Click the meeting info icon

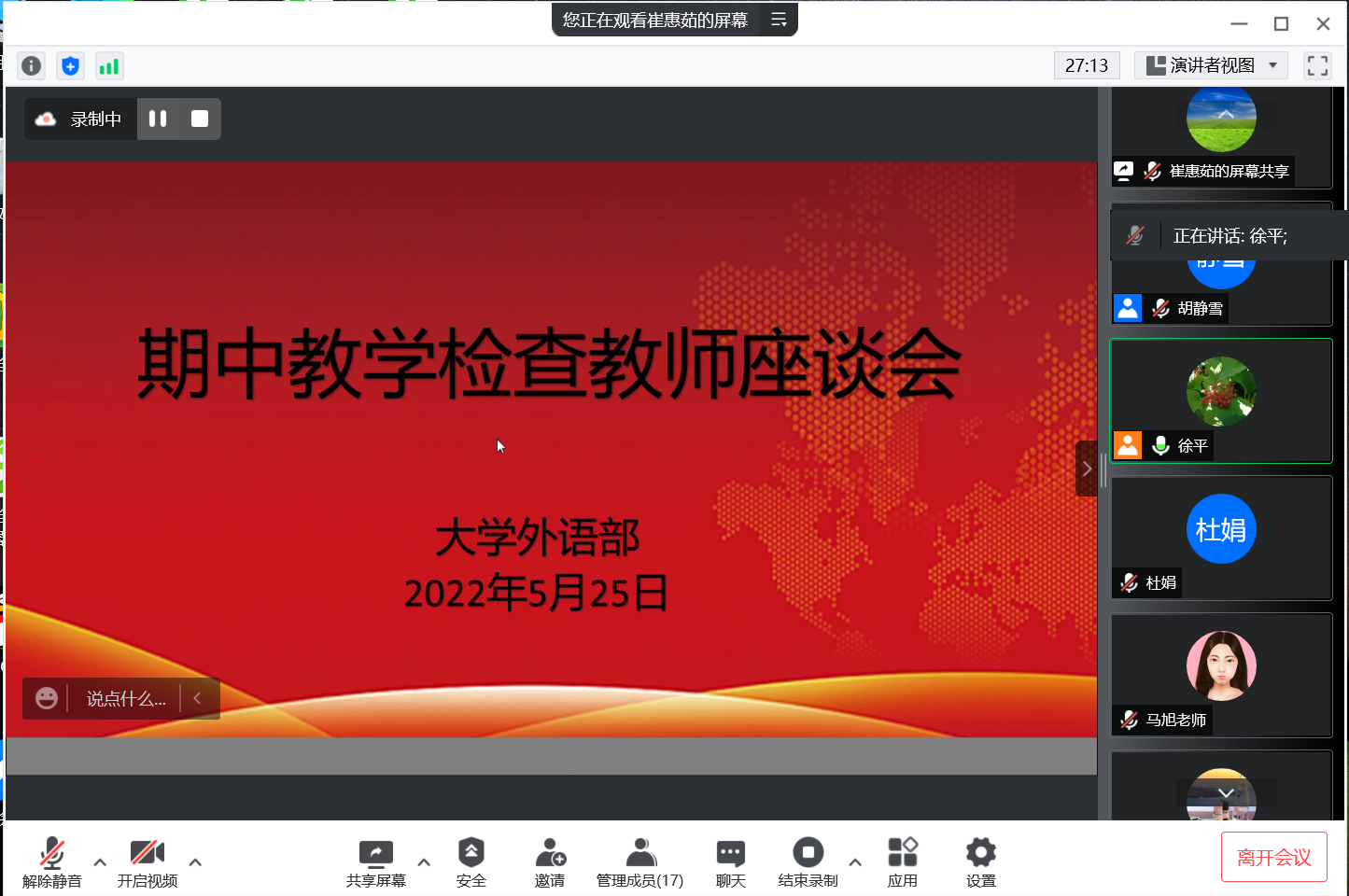click(31, 65)
